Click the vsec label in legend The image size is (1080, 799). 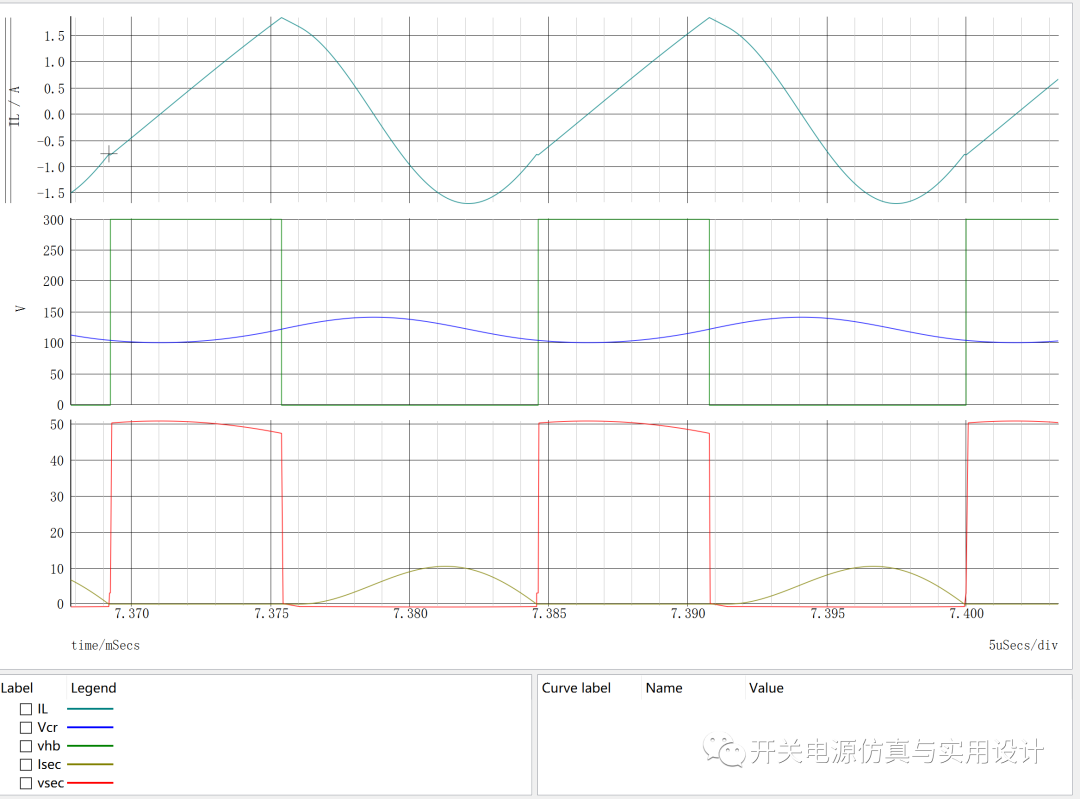[x=51, y=783]
